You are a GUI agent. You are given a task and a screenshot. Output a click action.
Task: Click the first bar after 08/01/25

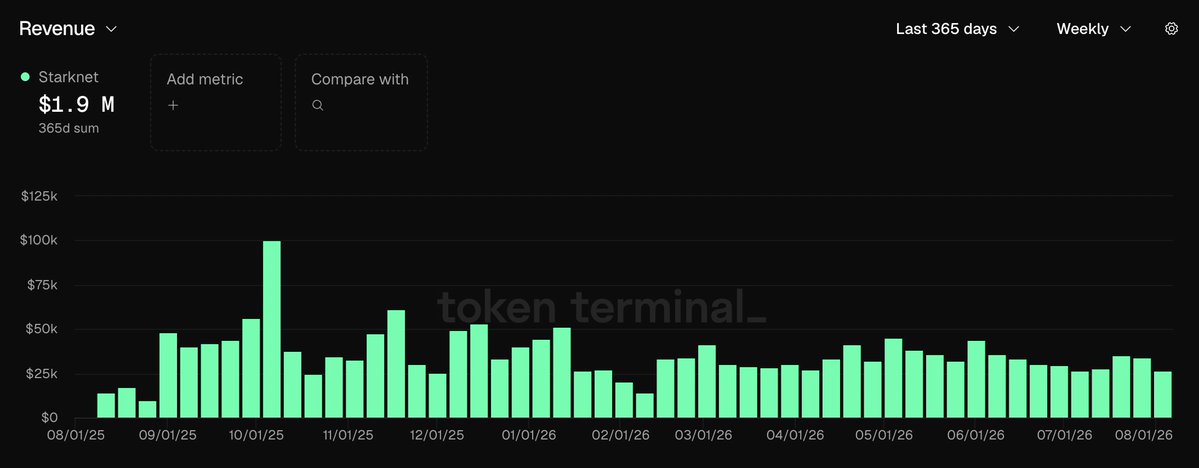[106, 406]
